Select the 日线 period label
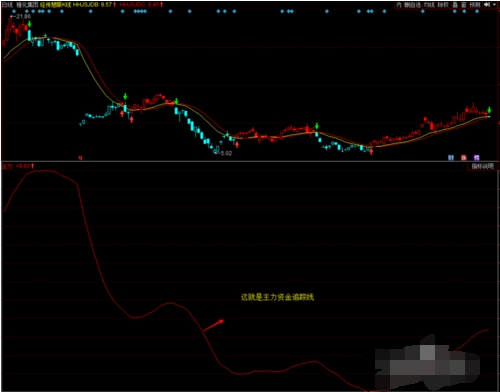The width and height of the screenshot is (500, 392). (x=7, y=5)
